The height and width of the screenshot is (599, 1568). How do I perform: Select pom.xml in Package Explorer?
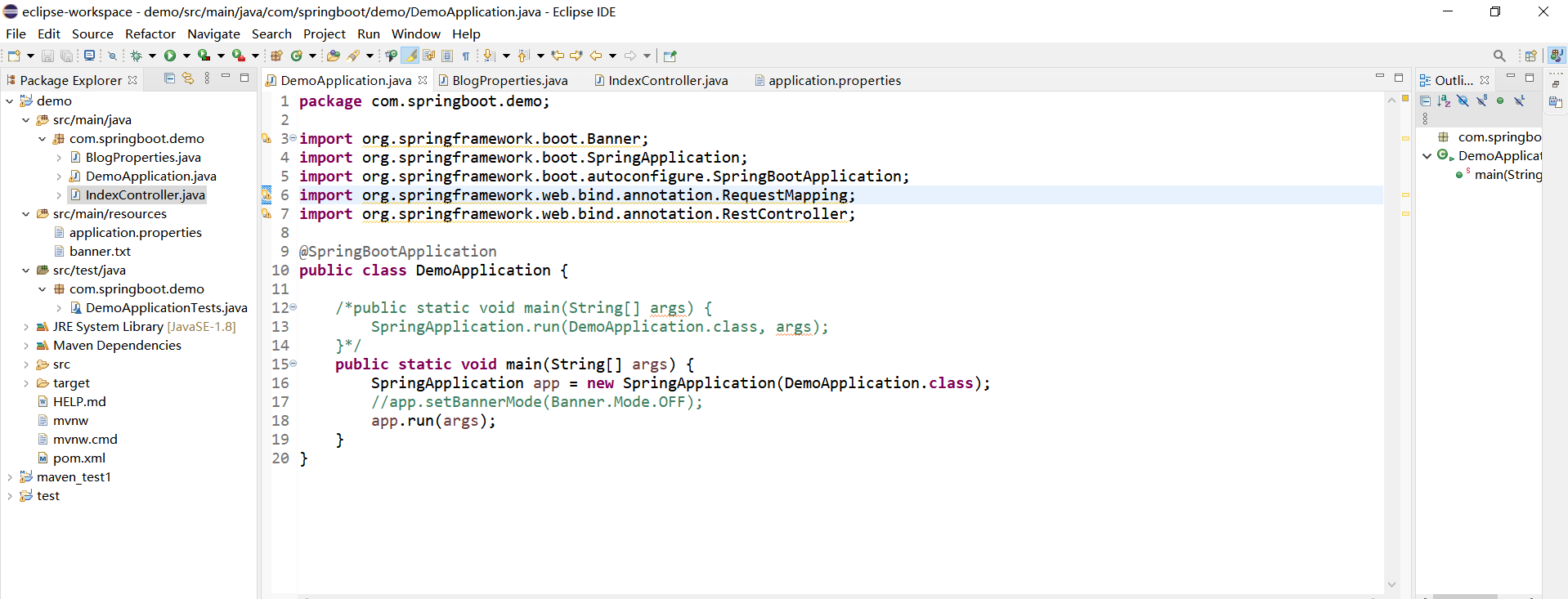[x=78, y=458]
